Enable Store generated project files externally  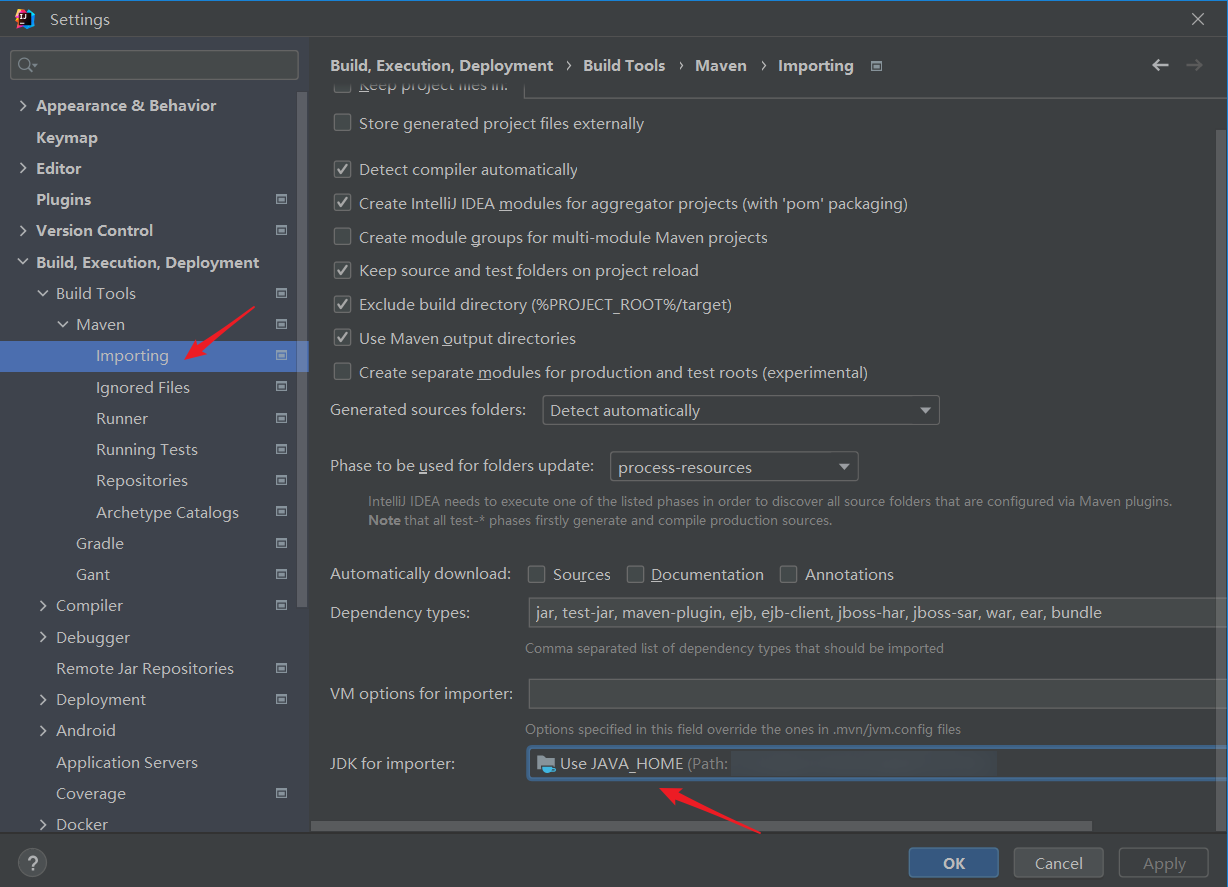(x=342, y=123)
